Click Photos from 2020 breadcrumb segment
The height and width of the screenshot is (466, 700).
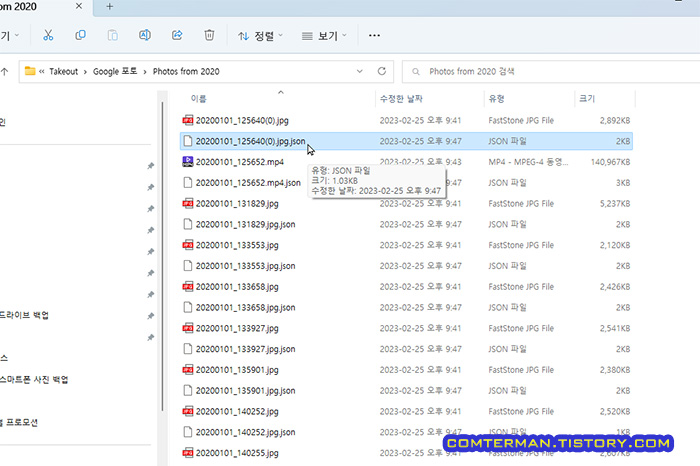pyautogui.click(x=186, y=71)
